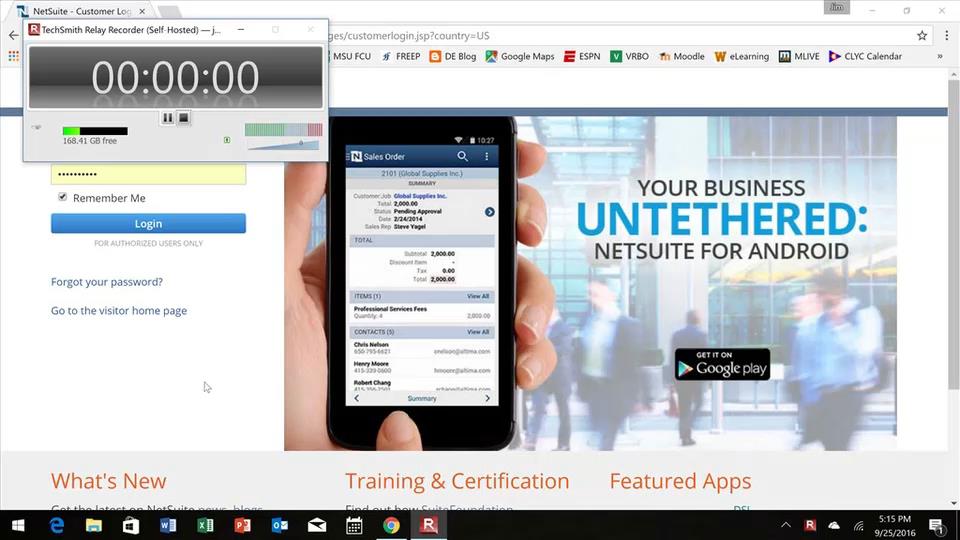Switch to Relay Recorder in the taskbar
Image resolution: width=960 pixels, height=540 pixels.
429,525
